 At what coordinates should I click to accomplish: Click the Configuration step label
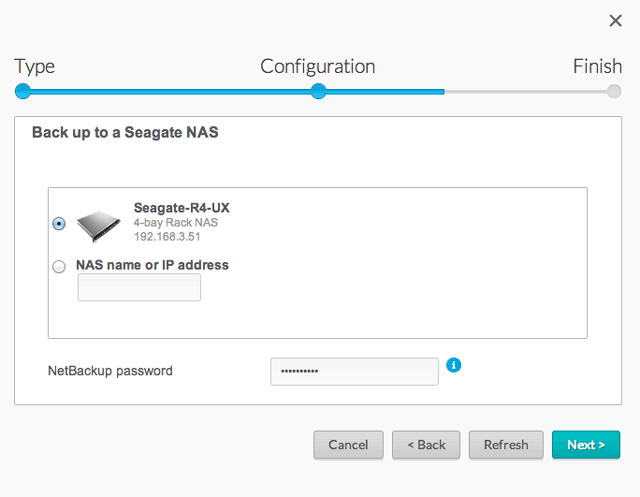point(318,67)
